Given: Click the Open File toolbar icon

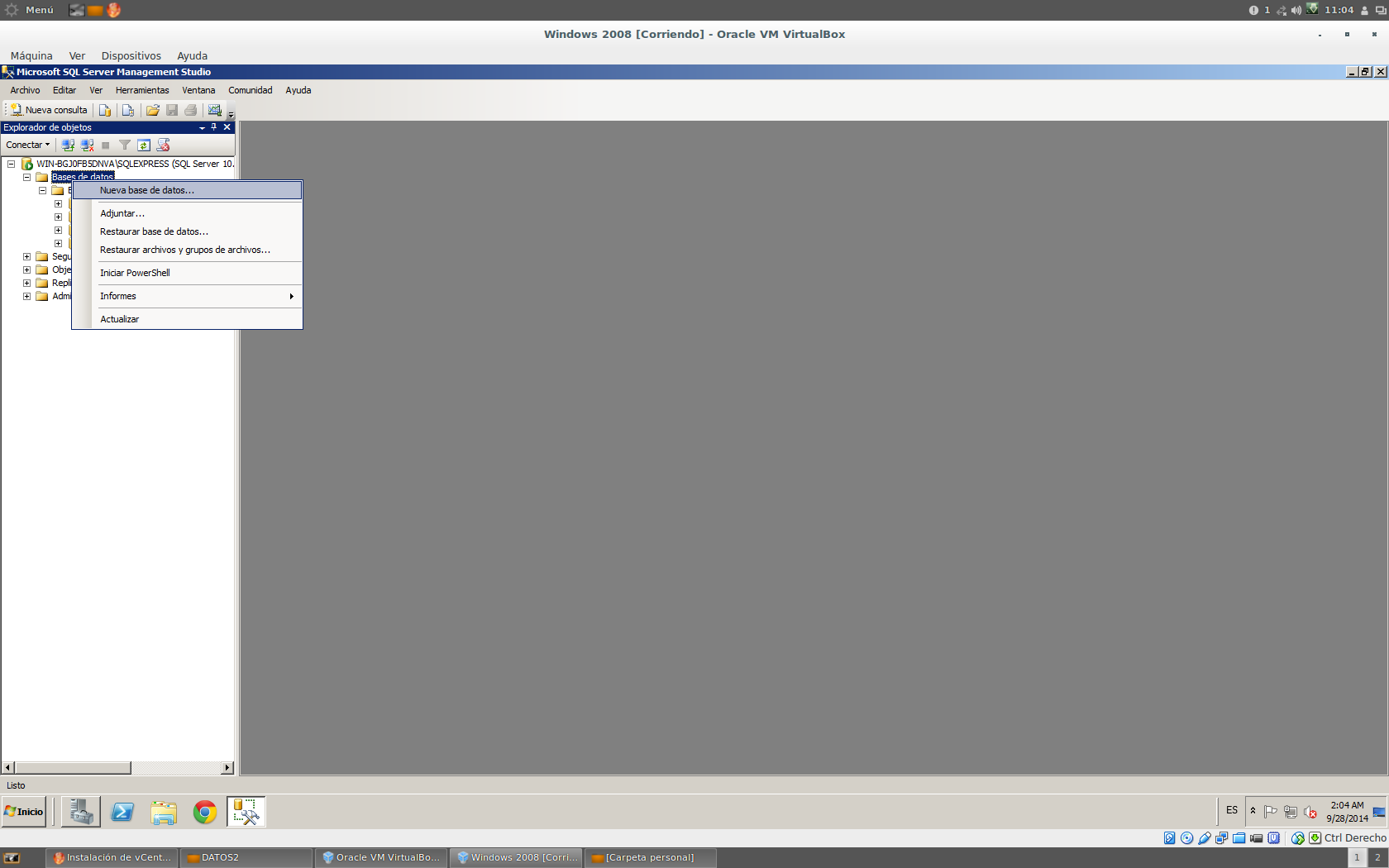Looking at the screenshot, I should 152,110.
